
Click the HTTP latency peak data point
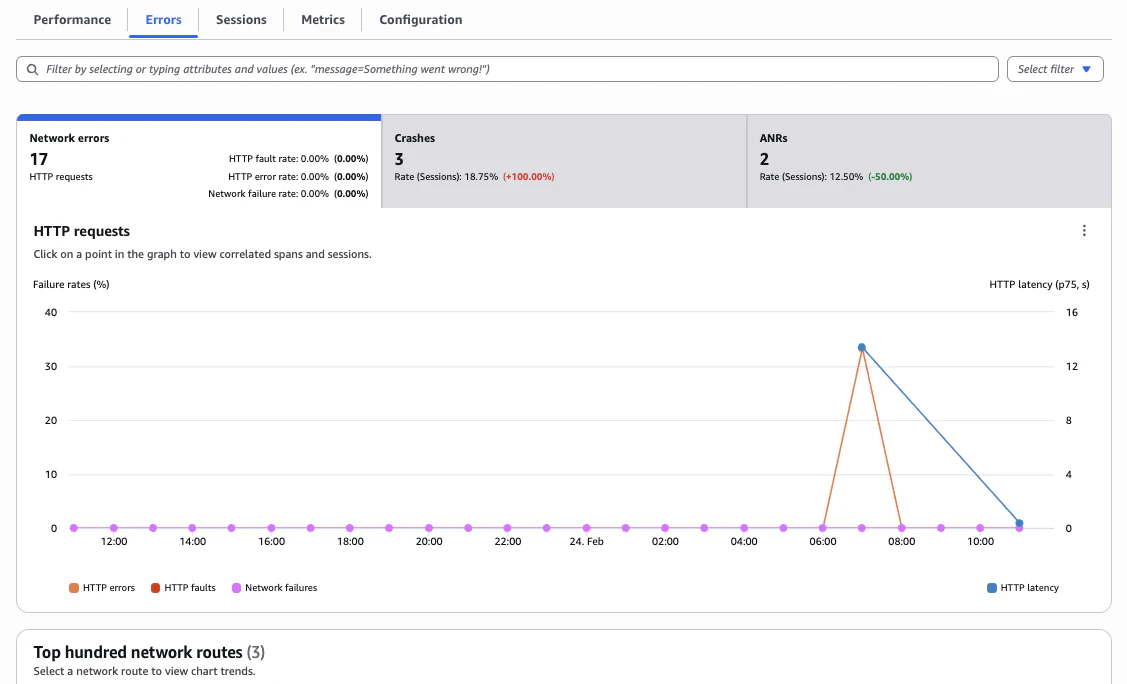click(862, 348)
